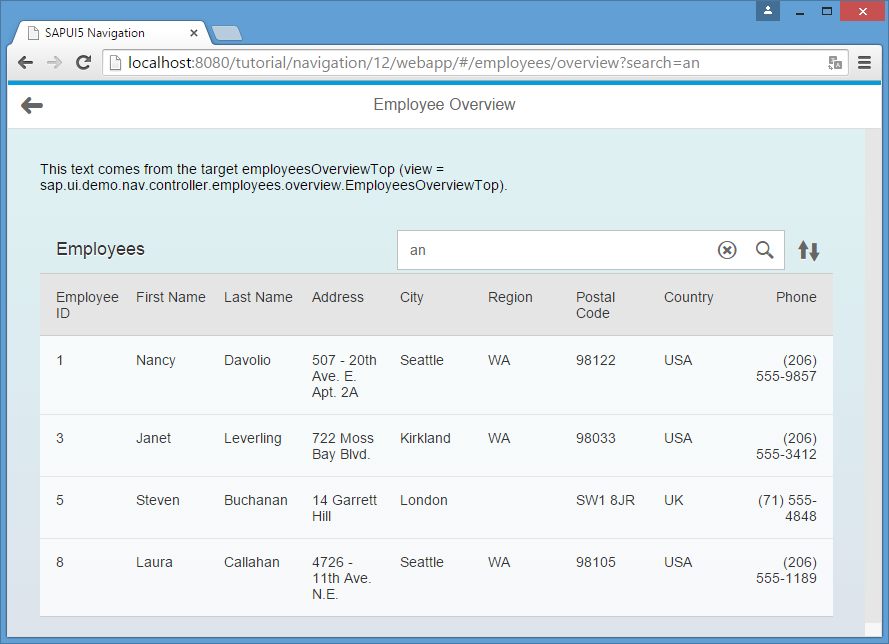This screenshot has height=644, width=889.
Task: Click the browser back button
Action: coord(26,63)
